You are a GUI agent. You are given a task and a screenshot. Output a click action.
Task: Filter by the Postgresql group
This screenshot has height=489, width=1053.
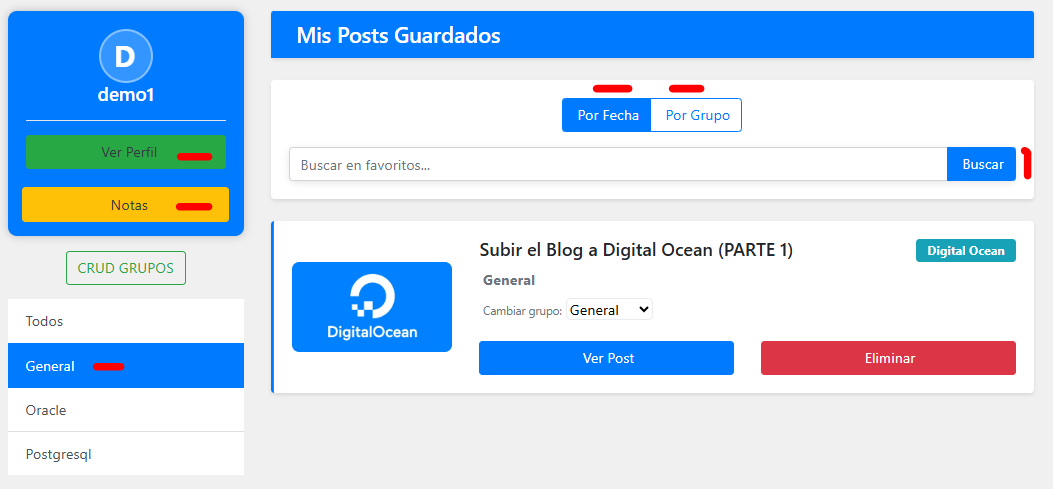125,454
